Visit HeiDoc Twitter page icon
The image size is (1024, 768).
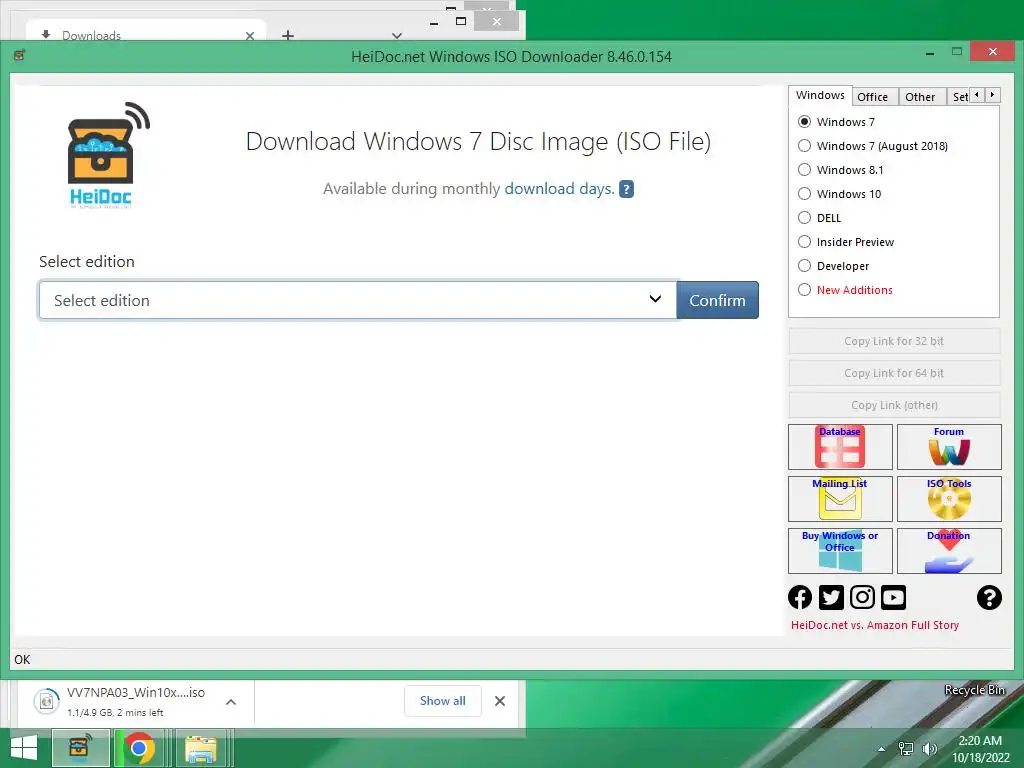(x=831, y=597)
